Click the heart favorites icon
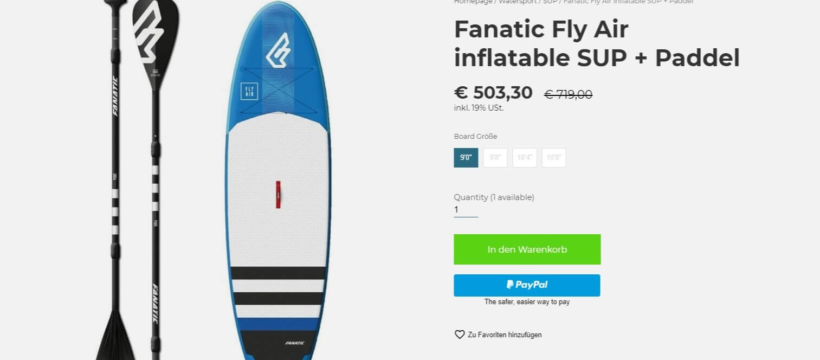 pyautogui.click(x=459, y=334)
